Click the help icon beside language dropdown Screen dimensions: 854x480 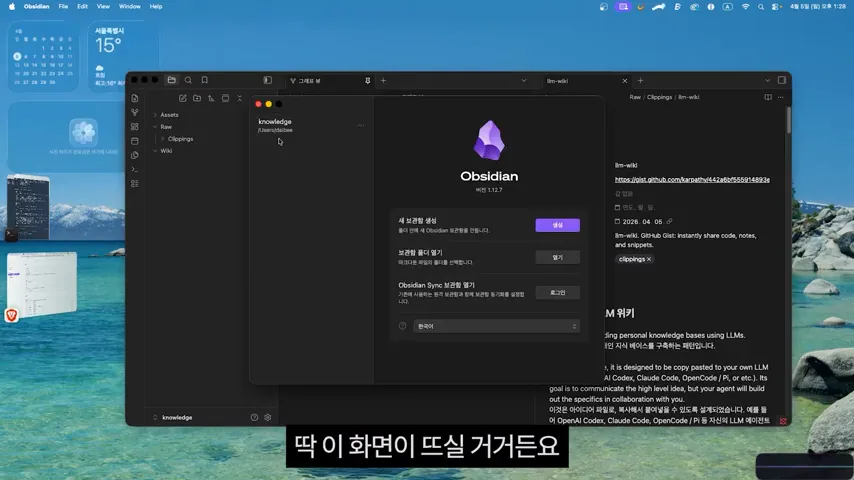pos(402,326)
